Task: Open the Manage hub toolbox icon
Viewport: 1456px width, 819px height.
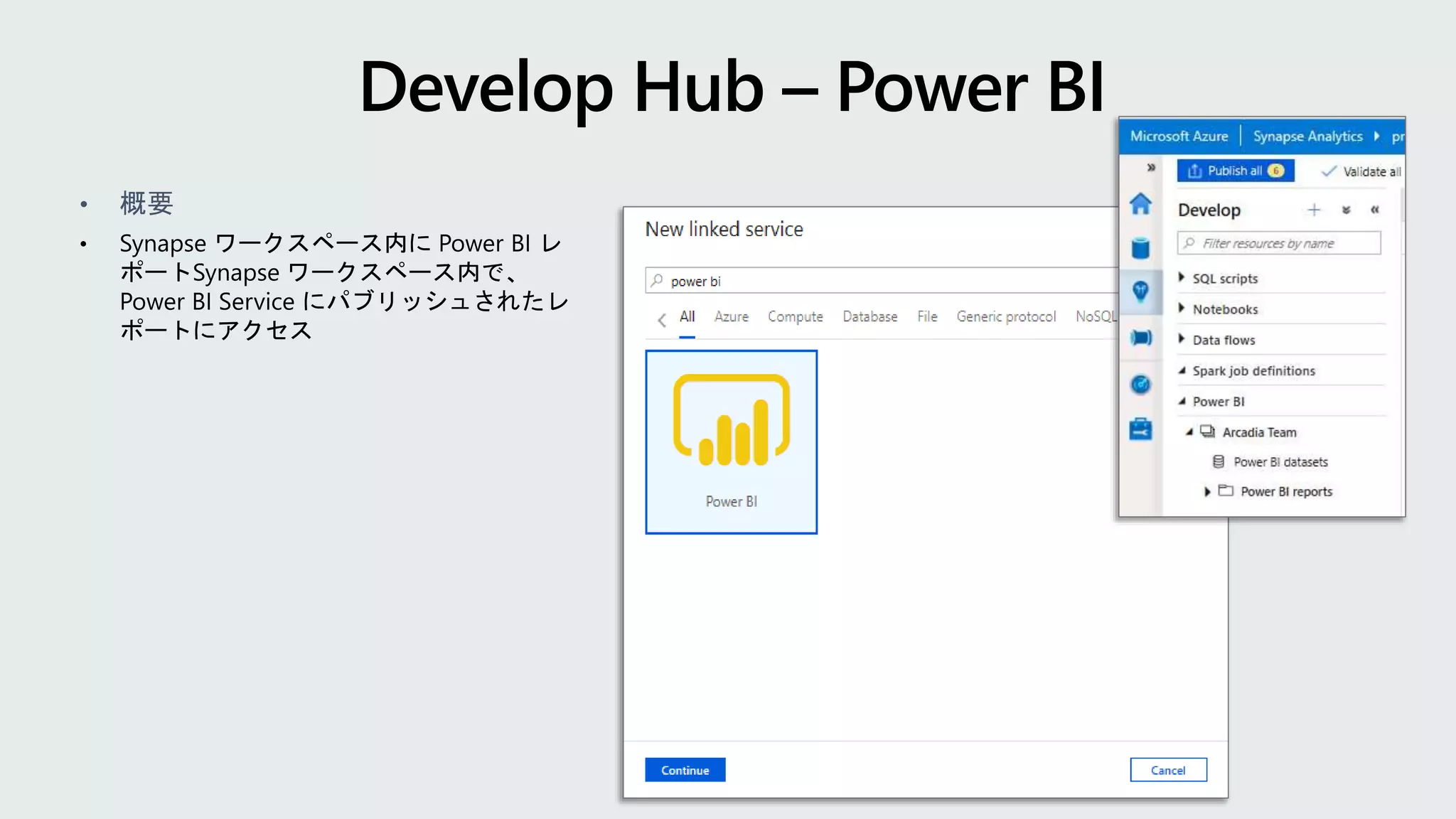Action: 1140,429
